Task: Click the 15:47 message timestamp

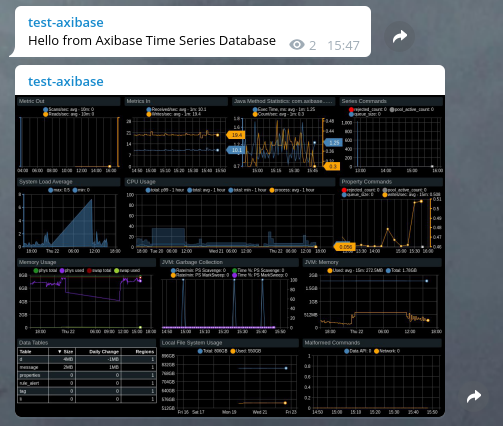Action: pos(343,45)
